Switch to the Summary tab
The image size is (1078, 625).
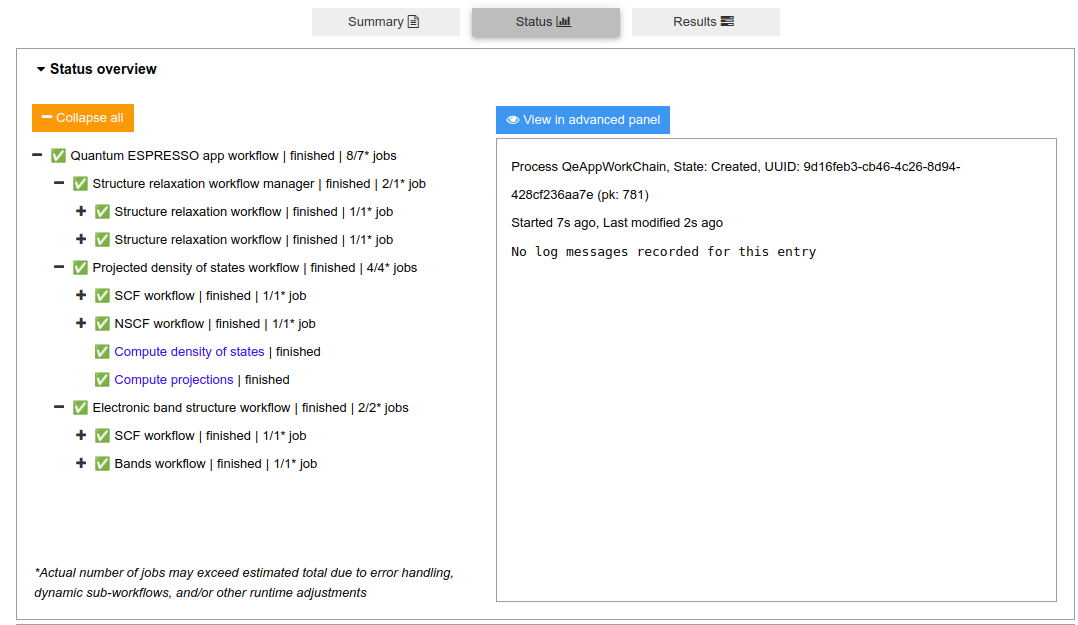(x=385, y=22)
